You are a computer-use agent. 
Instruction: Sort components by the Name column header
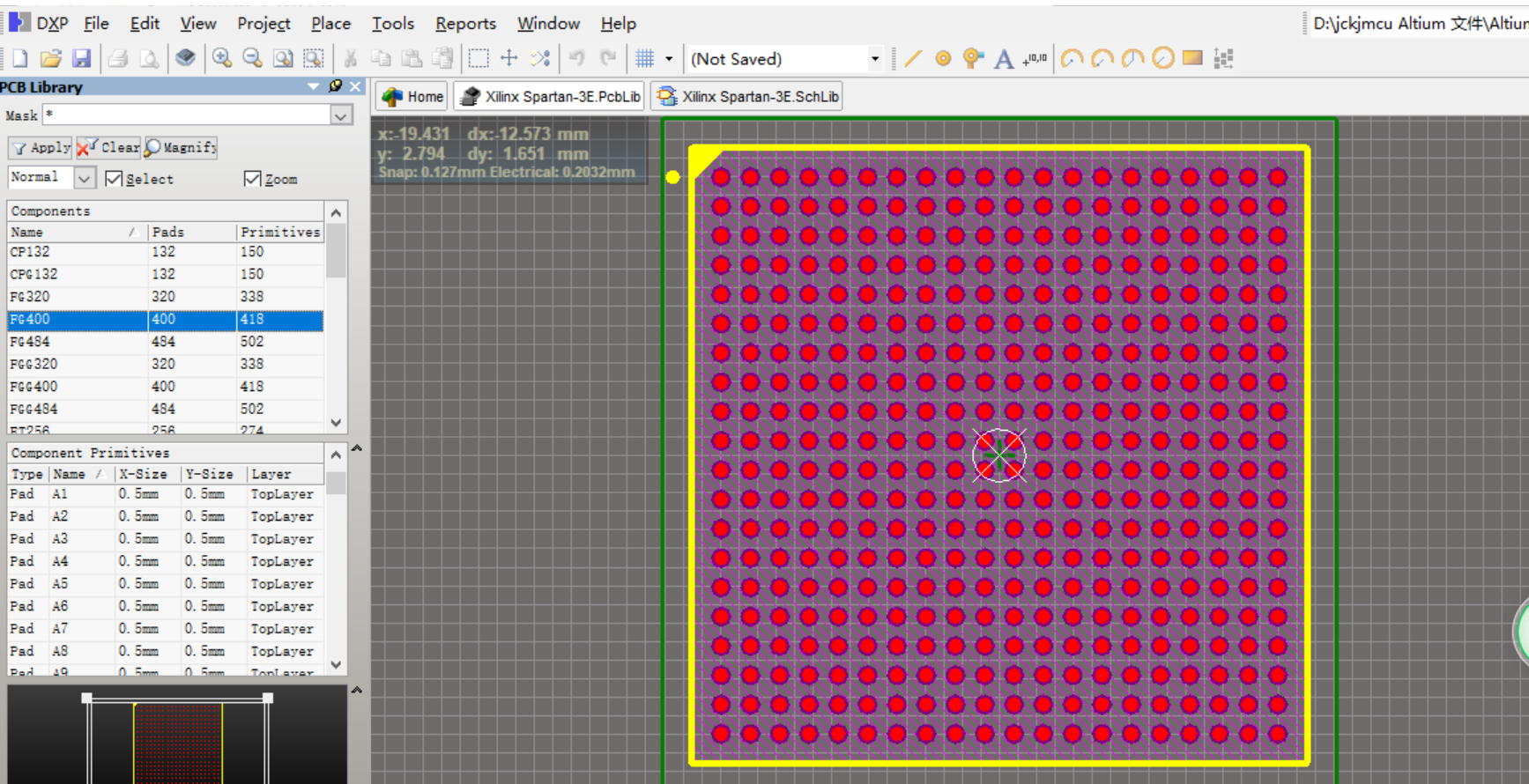point(77,232)
